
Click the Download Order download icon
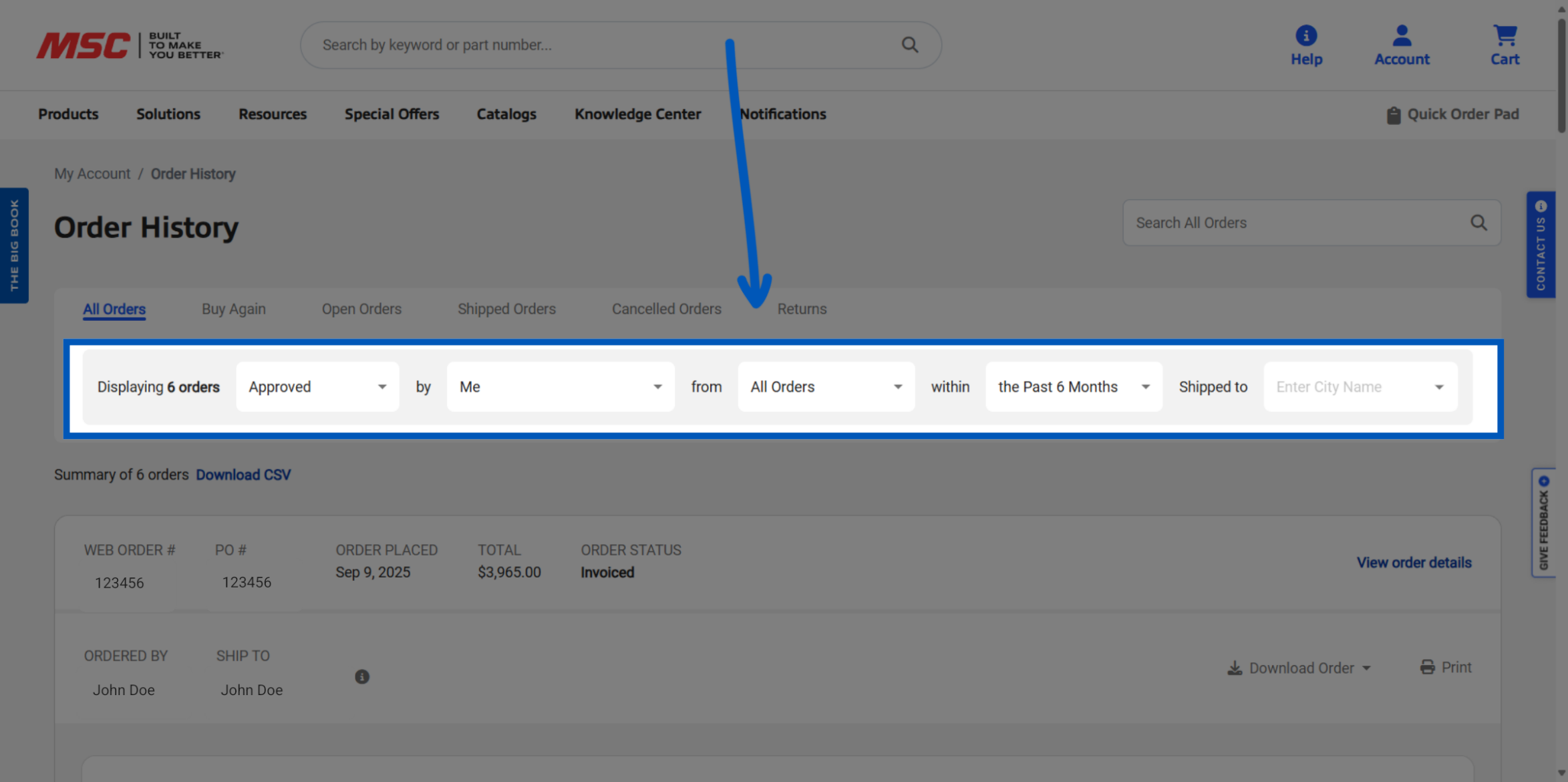pos(1235,668)
